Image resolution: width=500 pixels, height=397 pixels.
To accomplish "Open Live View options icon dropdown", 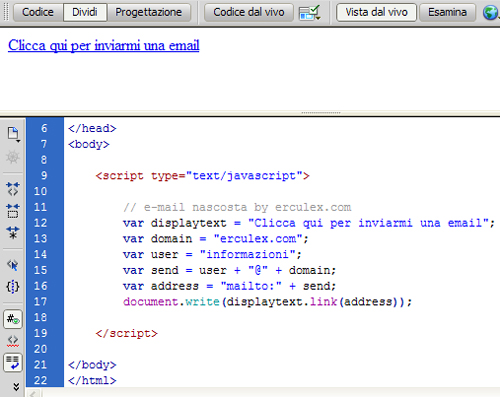I will click(x=310, y=13).
